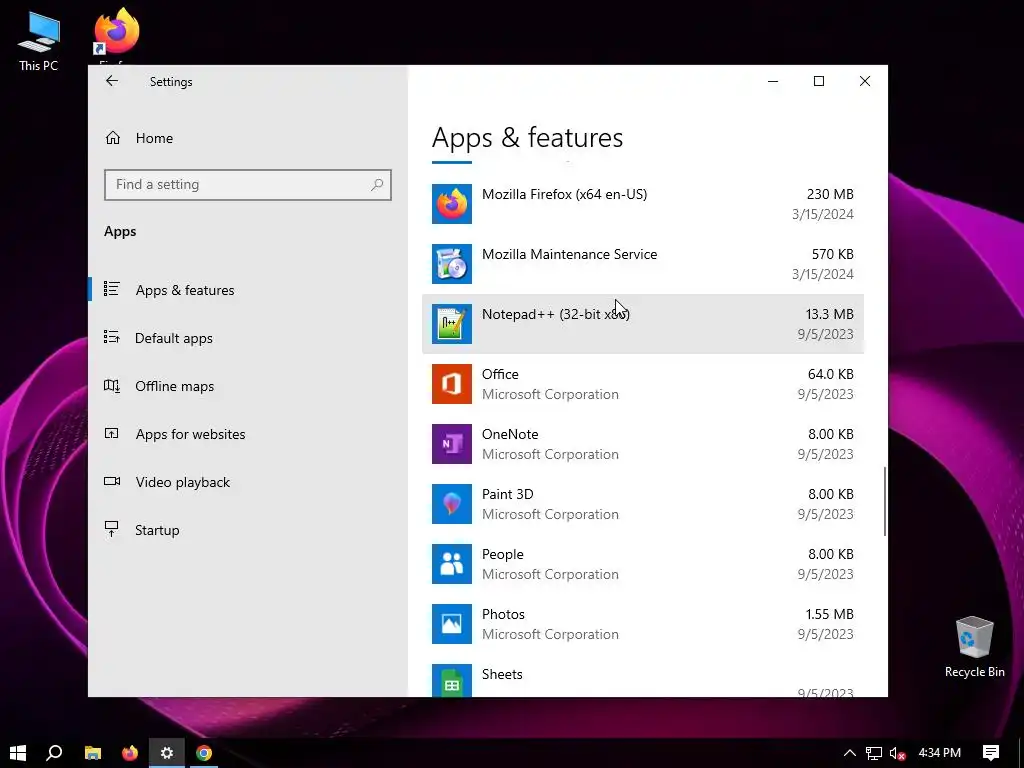The image size is (1024, 768).
Task: Open the Home settings page
Action: tap(248, 138)
